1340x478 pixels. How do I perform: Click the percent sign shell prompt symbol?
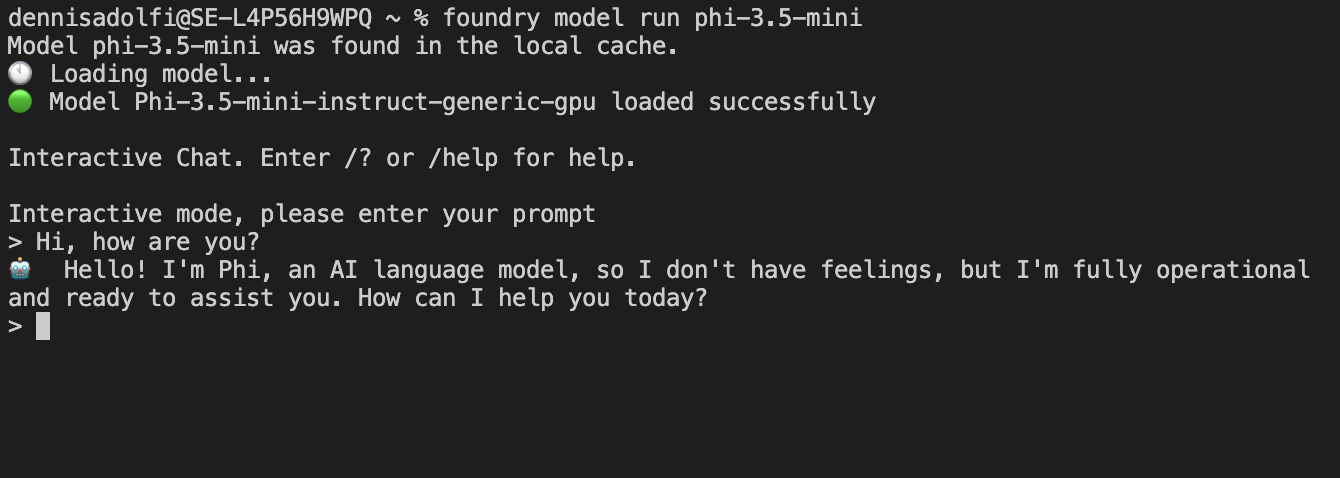click(420, 18)
